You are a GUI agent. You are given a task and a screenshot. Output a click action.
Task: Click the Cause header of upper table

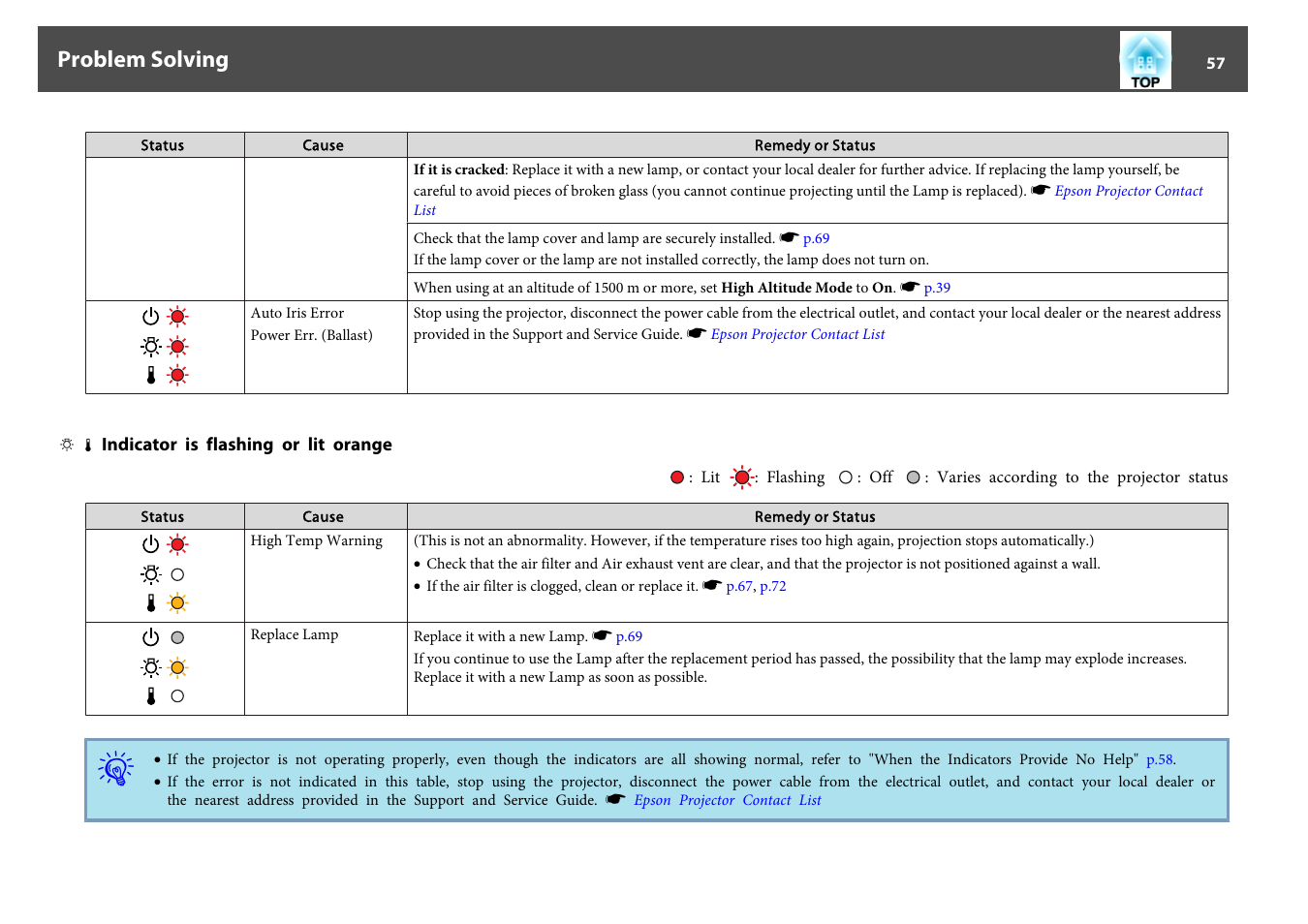tap(323, 145)
